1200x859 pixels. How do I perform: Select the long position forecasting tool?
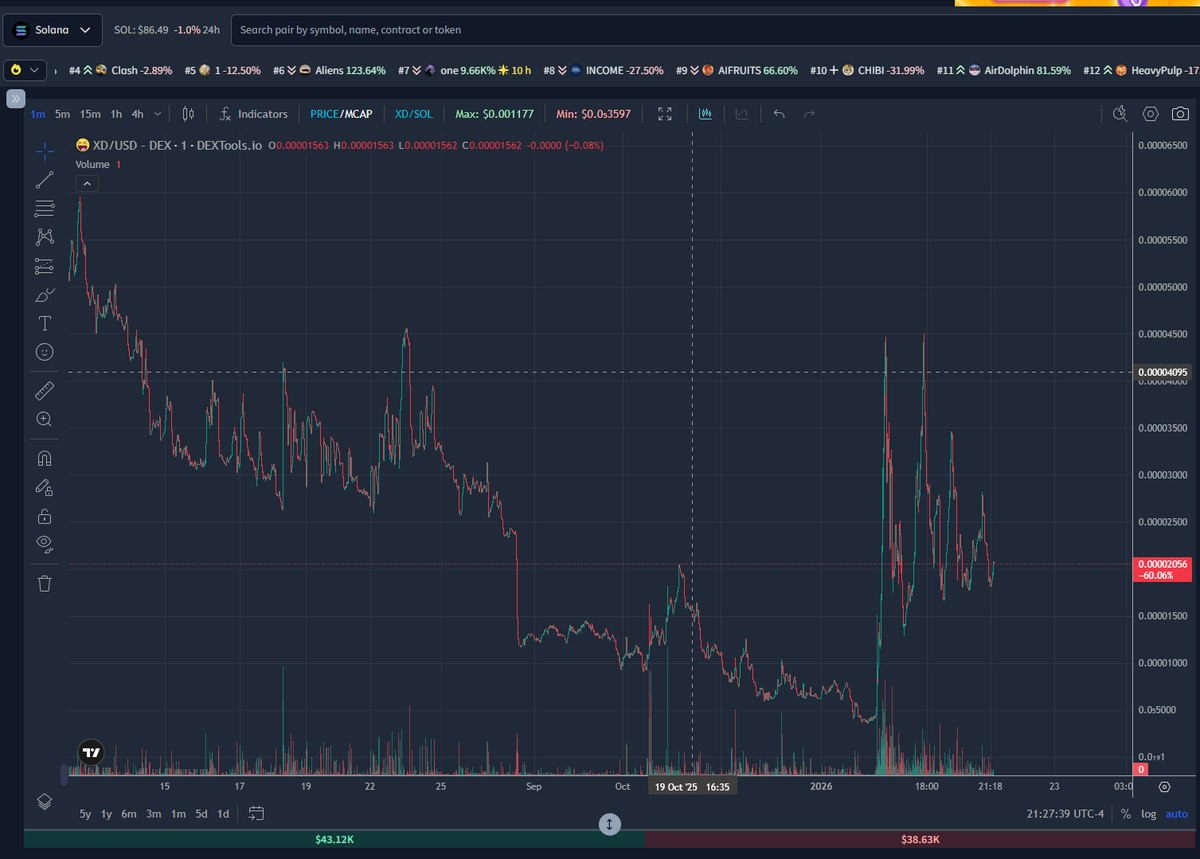click(x=44, y=266)
